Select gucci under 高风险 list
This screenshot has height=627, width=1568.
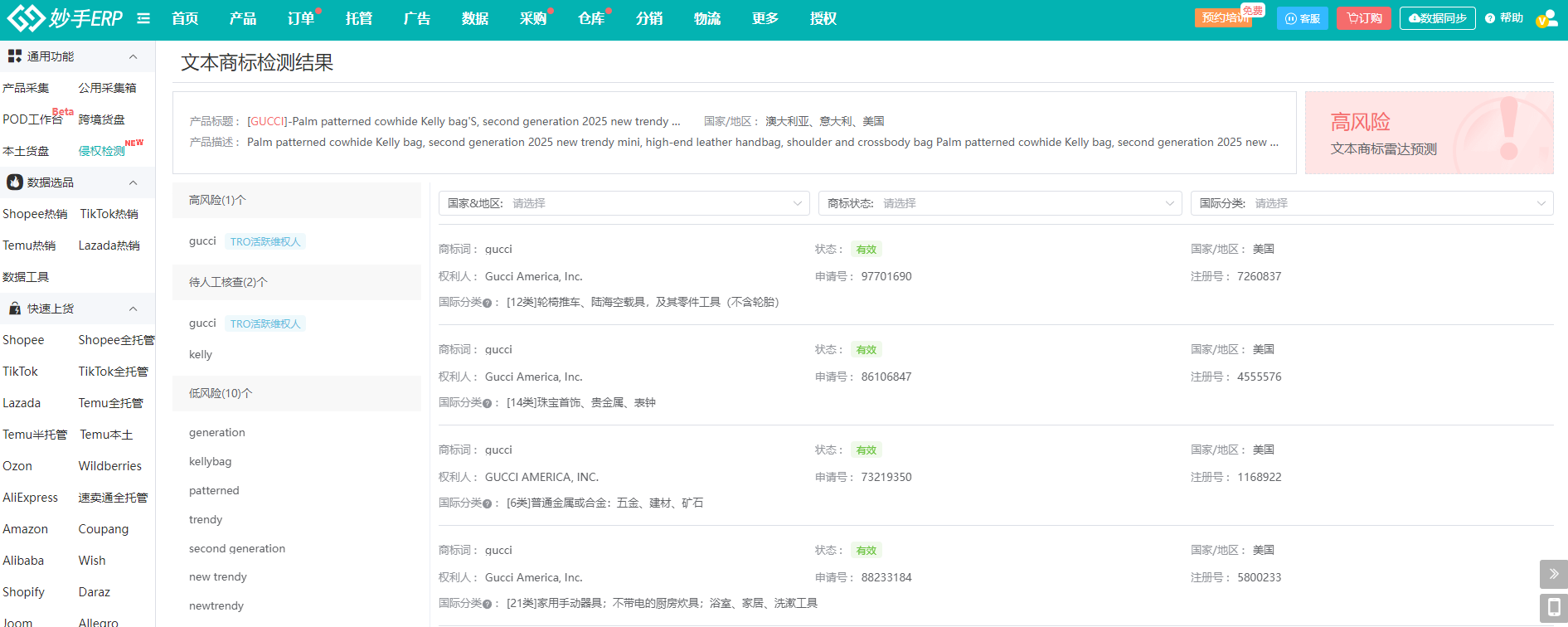tap(202, 241)
